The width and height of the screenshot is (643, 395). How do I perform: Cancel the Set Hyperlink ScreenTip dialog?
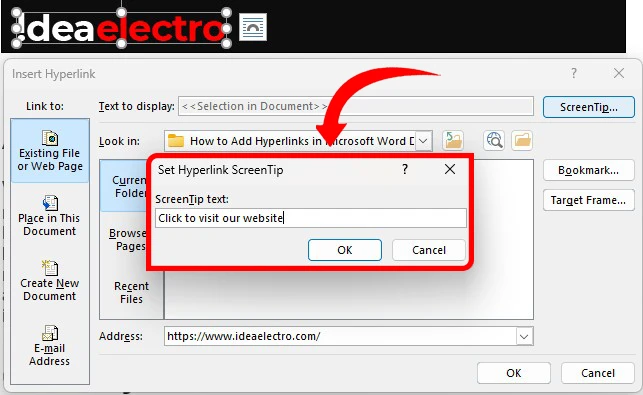[429, 250]
